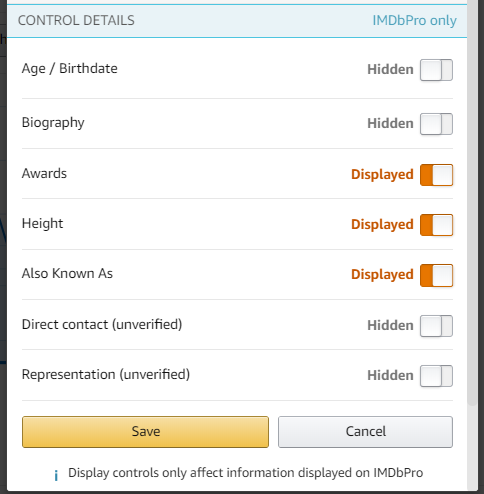Viewport: 484px width, 494px height.
Task: Click the Cancel button
Action: [x=365, y=432]
